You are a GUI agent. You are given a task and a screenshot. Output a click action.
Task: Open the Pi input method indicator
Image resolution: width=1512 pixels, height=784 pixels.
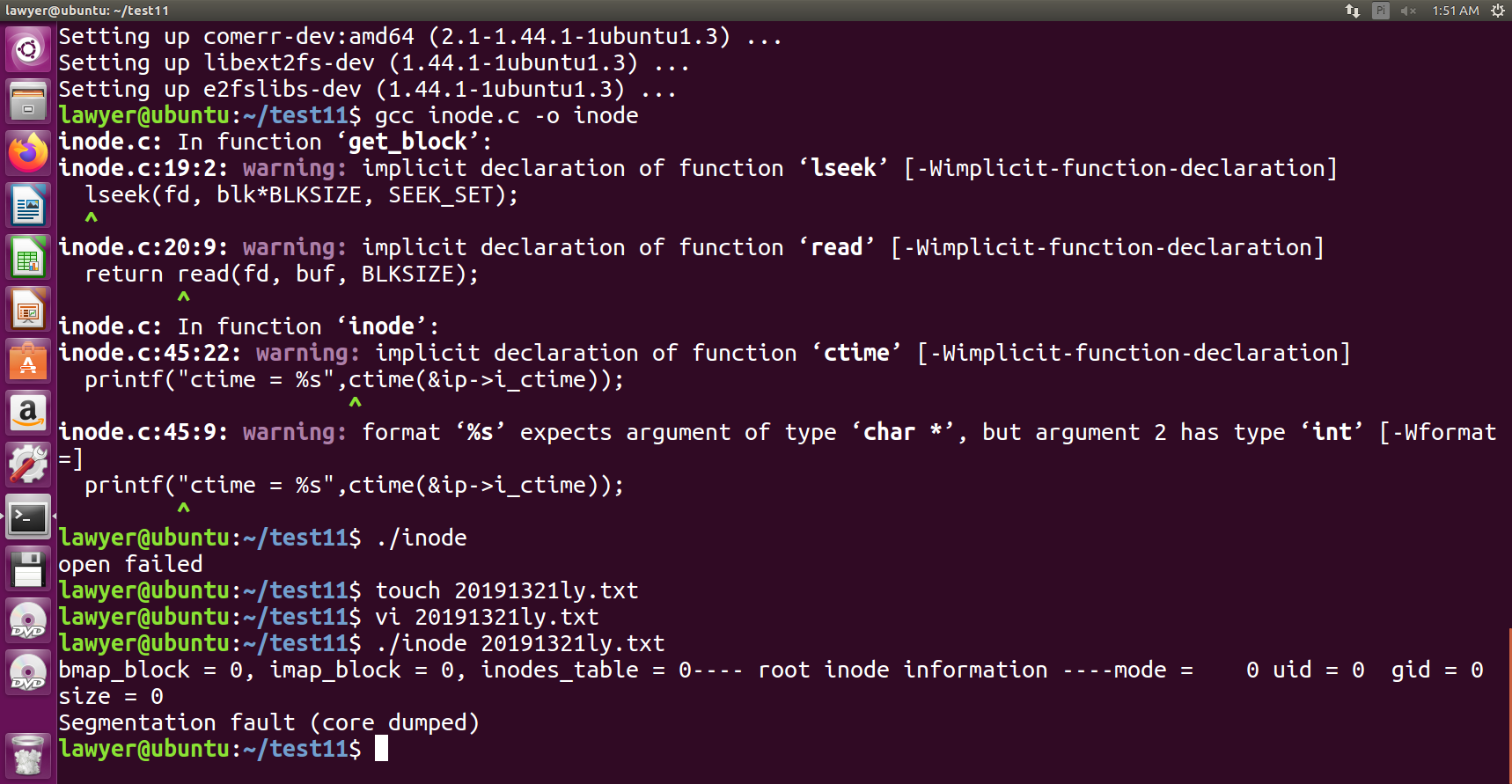[1380, 11]
